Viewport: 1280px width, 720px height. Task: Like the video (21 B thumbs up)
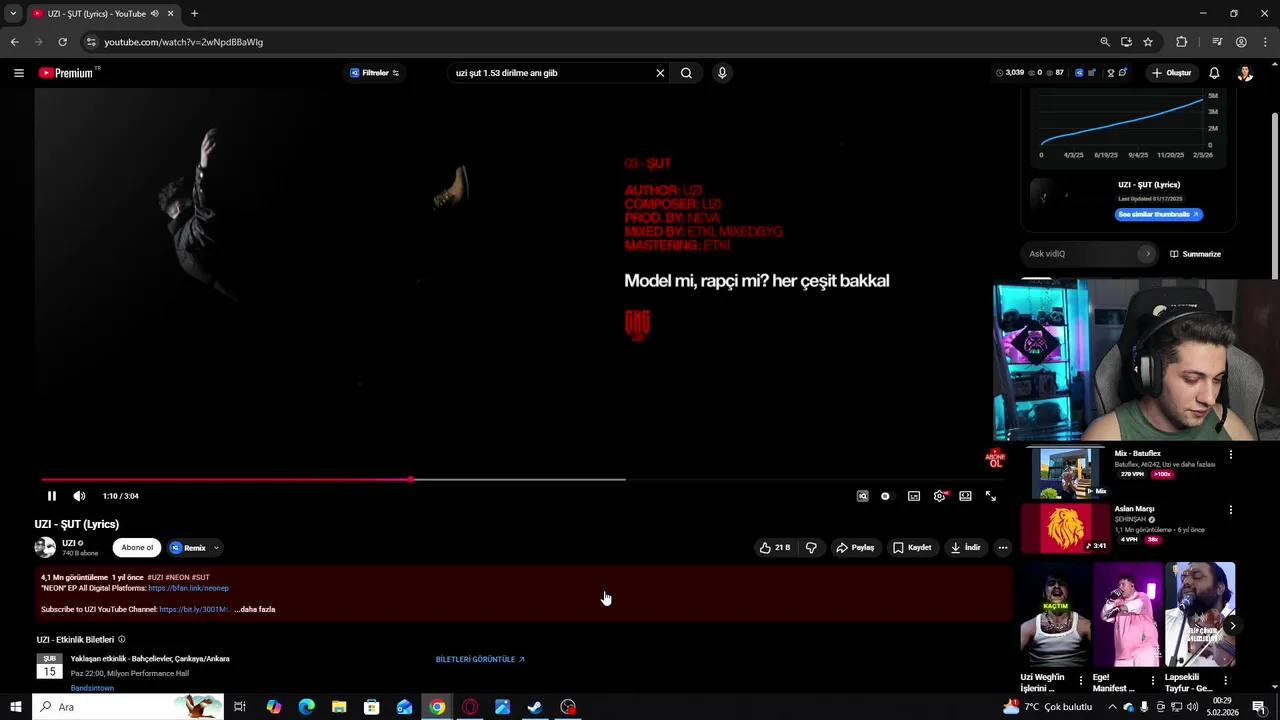[775, 548]
